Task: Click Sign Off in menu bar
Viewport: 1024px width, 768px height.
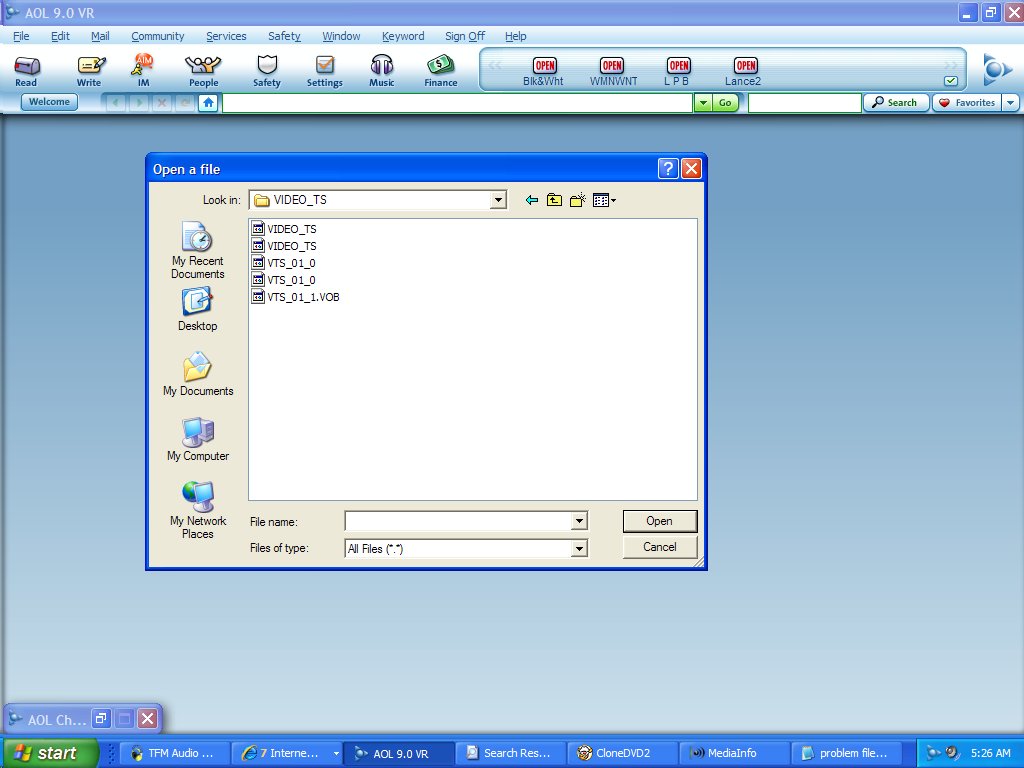Action: [464, 36]
